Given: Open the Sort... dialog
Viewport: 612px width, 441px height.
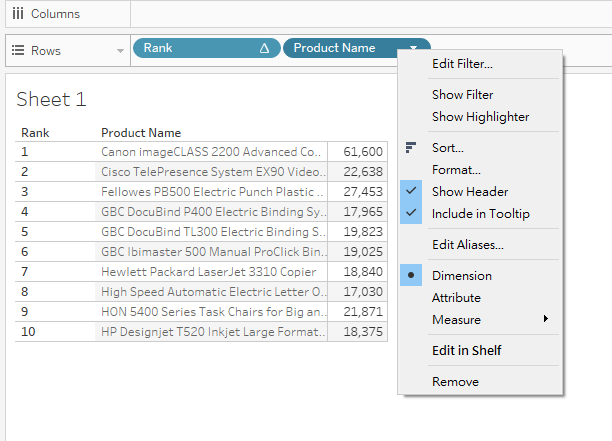Looking at the screenshot, I should click(x=448, y=148).
